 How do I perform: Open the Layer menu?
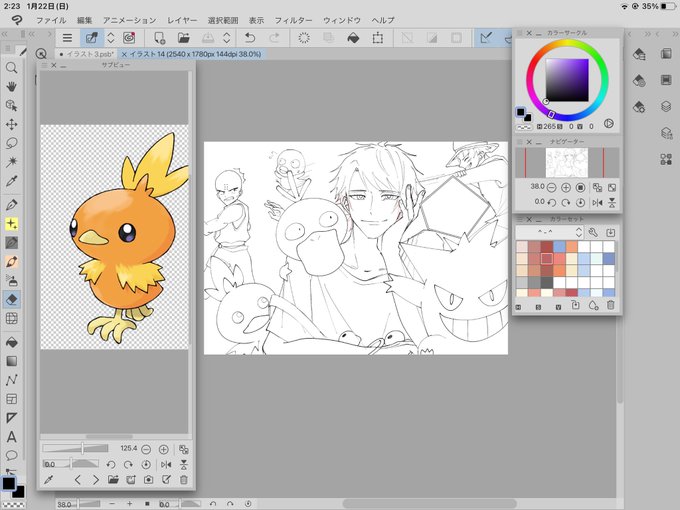tap(182, 20)
